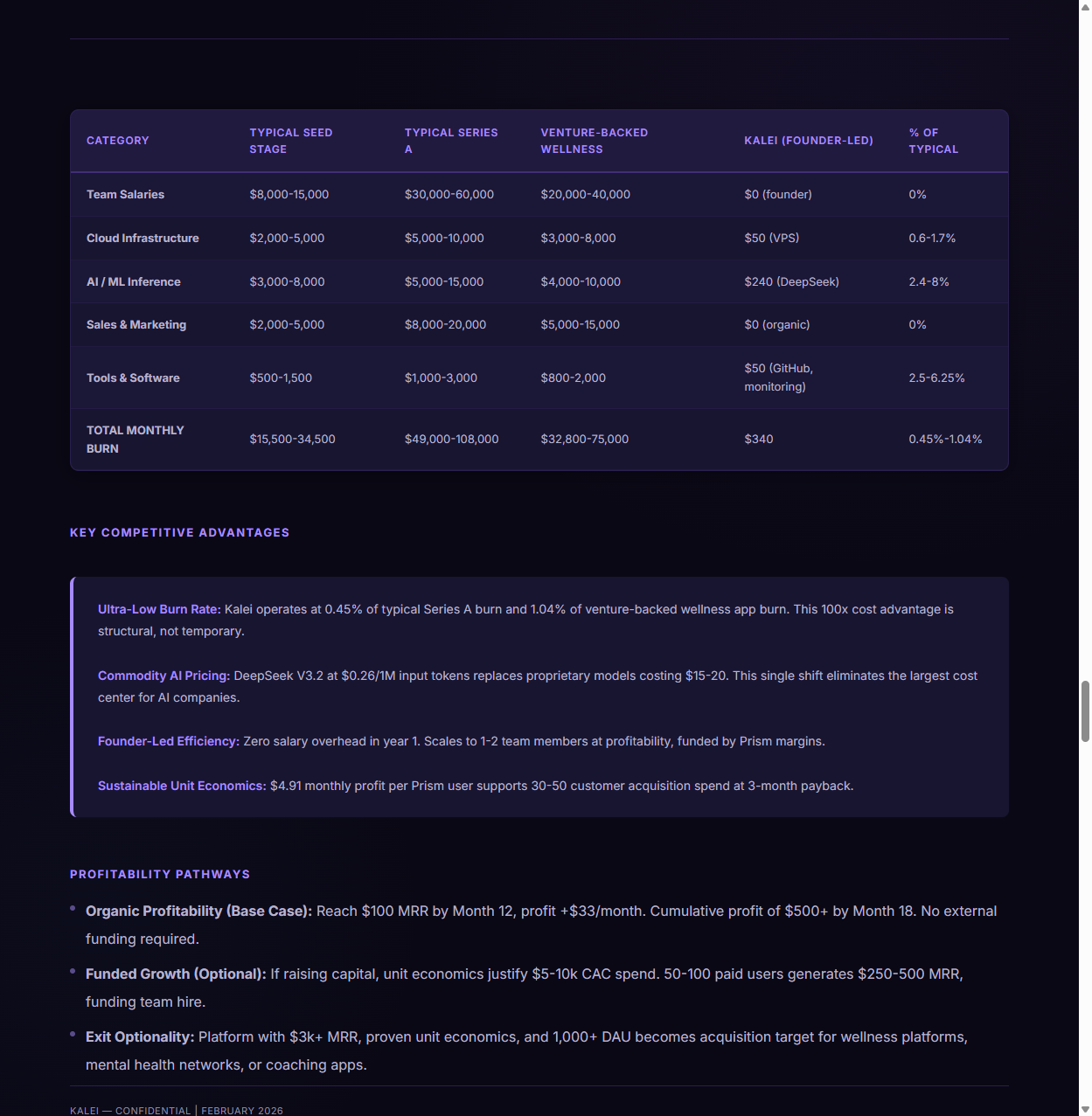
Task: Click the Key Competitive Advantages heading
Action: coord(179,533)
